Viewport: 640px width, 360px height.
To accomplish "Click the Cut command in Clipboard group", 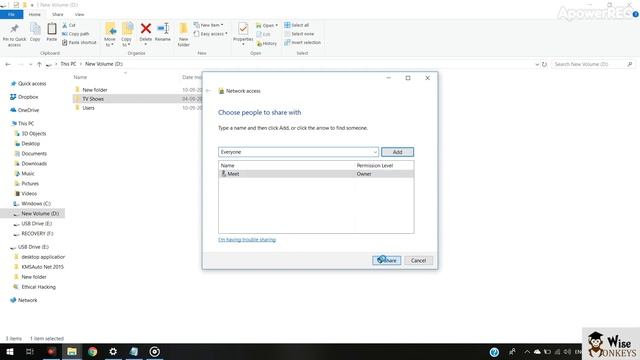I will pyautogui.click(x=69, y=25).
